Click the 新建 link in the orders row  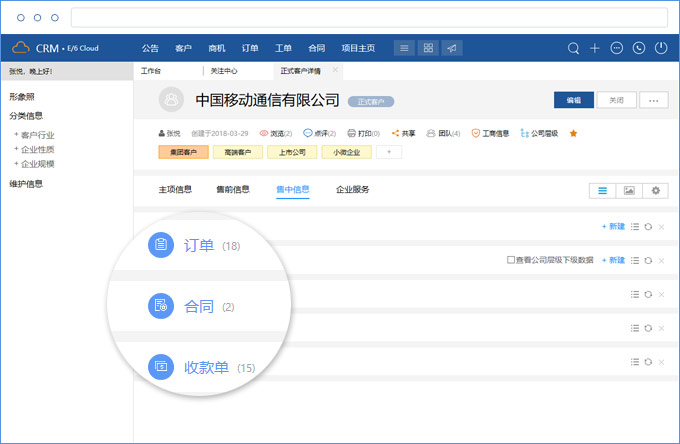(x=612, y=227)
